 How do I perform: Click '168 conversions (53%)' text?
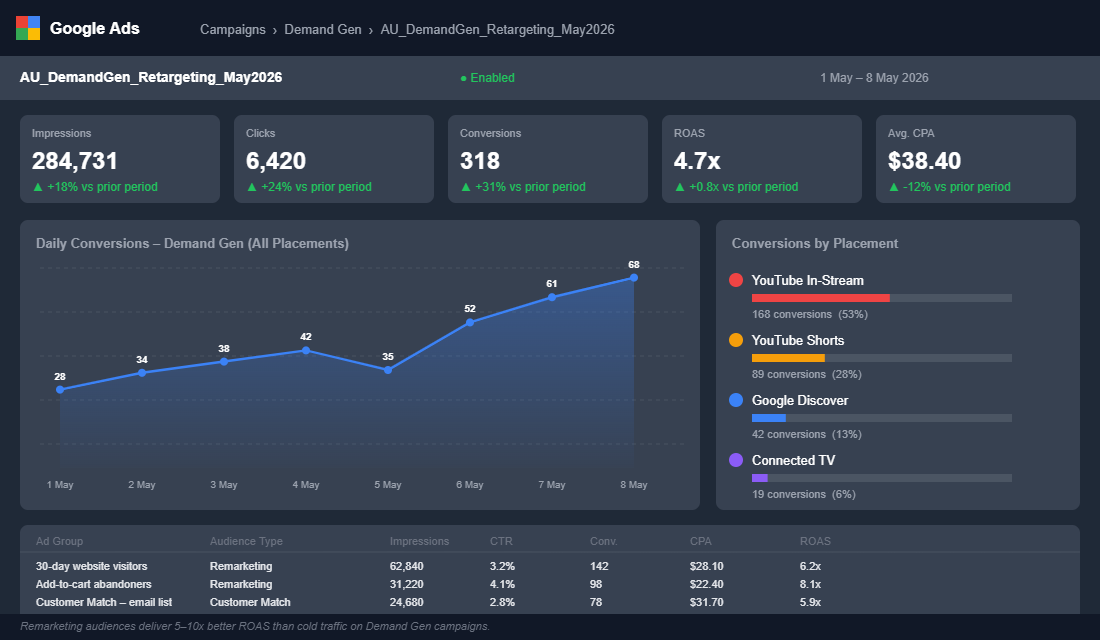810,314
